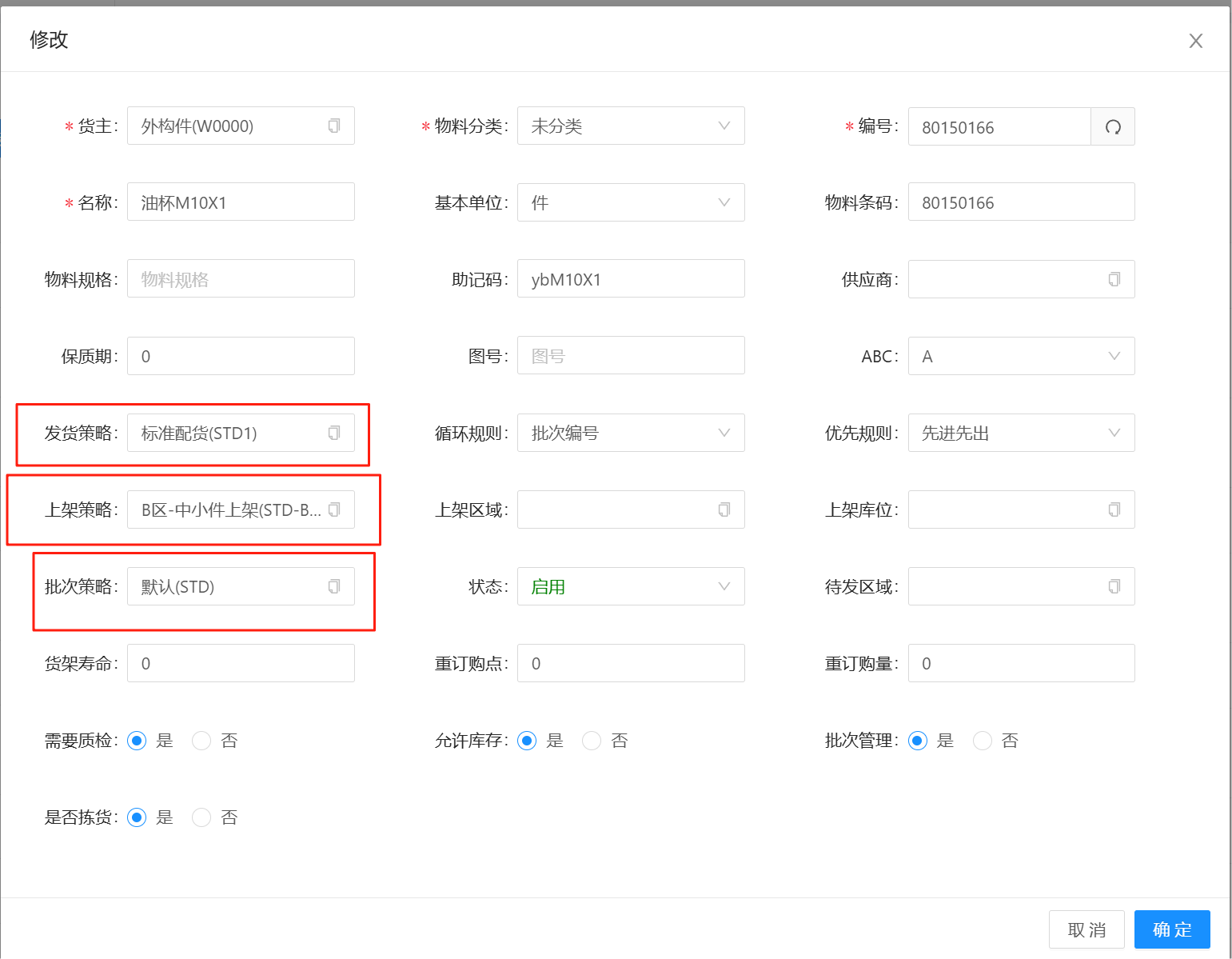
Task: Expand the 优先规则 dropdown
Action: 1021,433
